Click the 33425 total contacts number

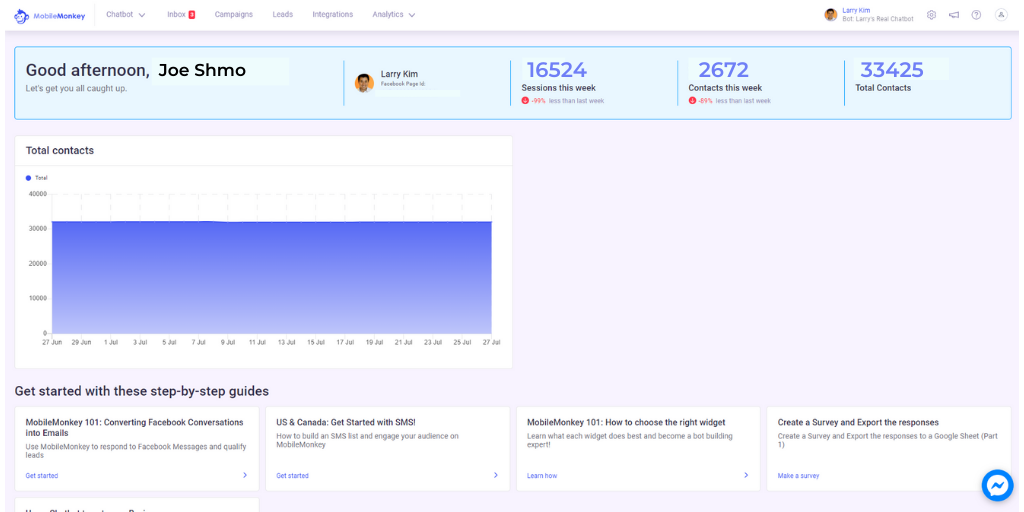[x=892, y=69]
